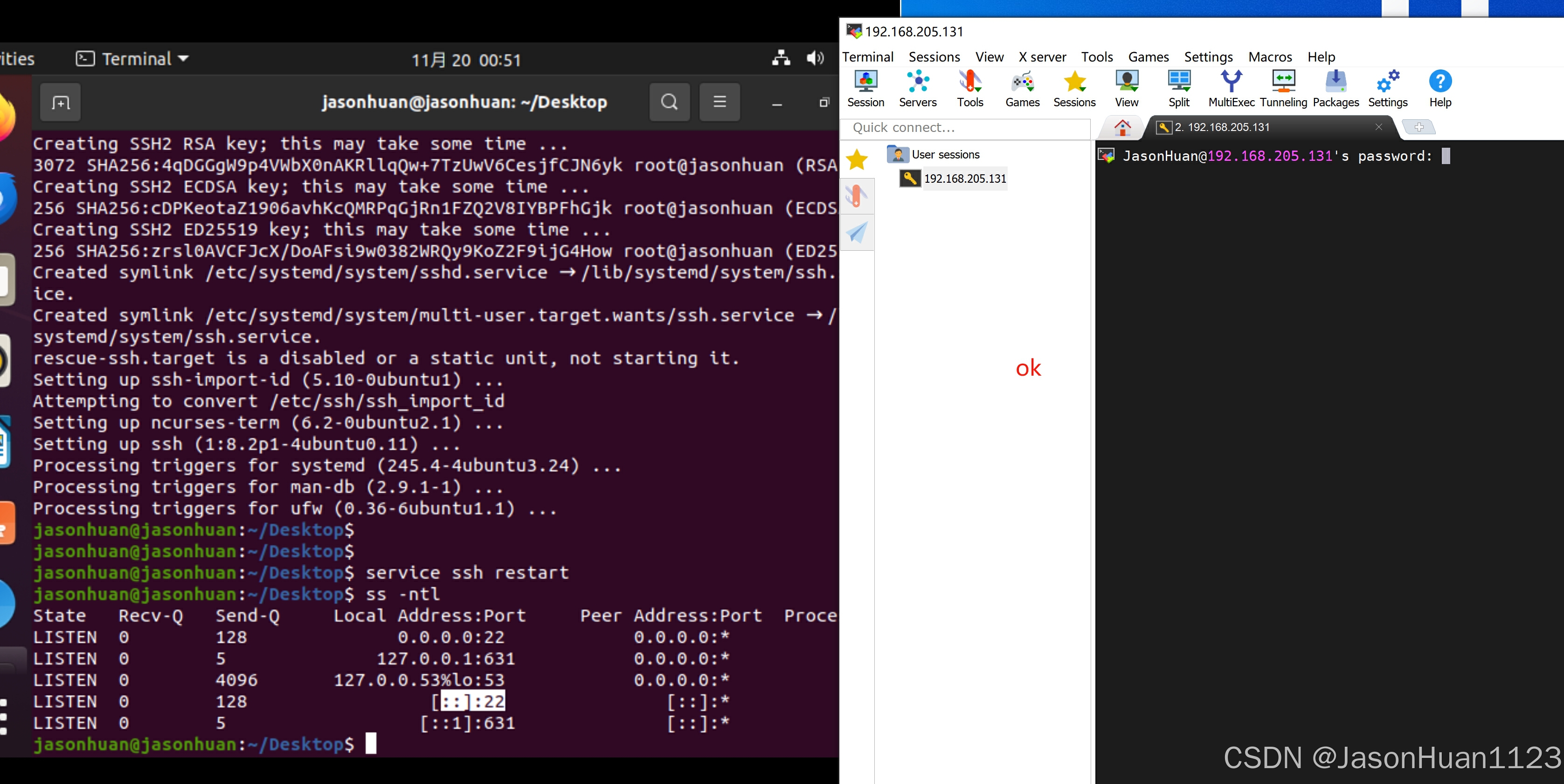Open the Packages toolbar icon
Viewport: 1564px width, 784px height.
click(x=1336, y=89)
